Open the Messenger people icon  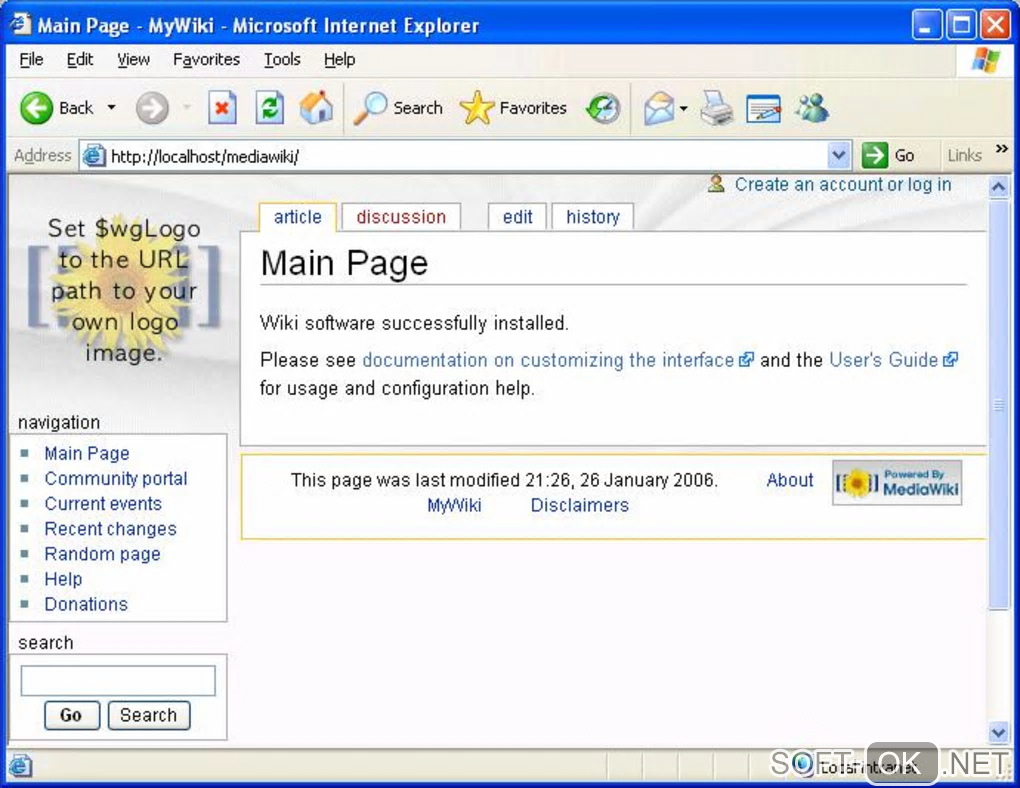[811, 108]
